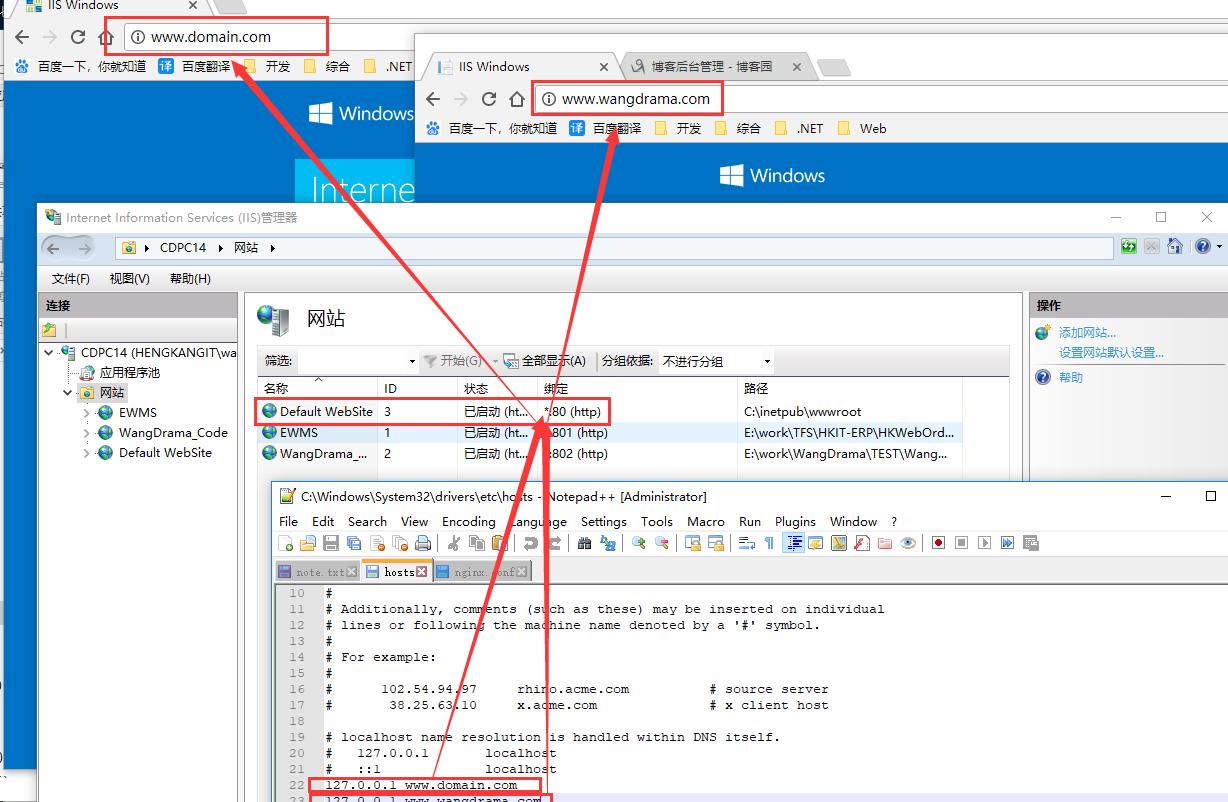
Task: Click Run macro multiple times icon
Action: (x=1006, y=543)
